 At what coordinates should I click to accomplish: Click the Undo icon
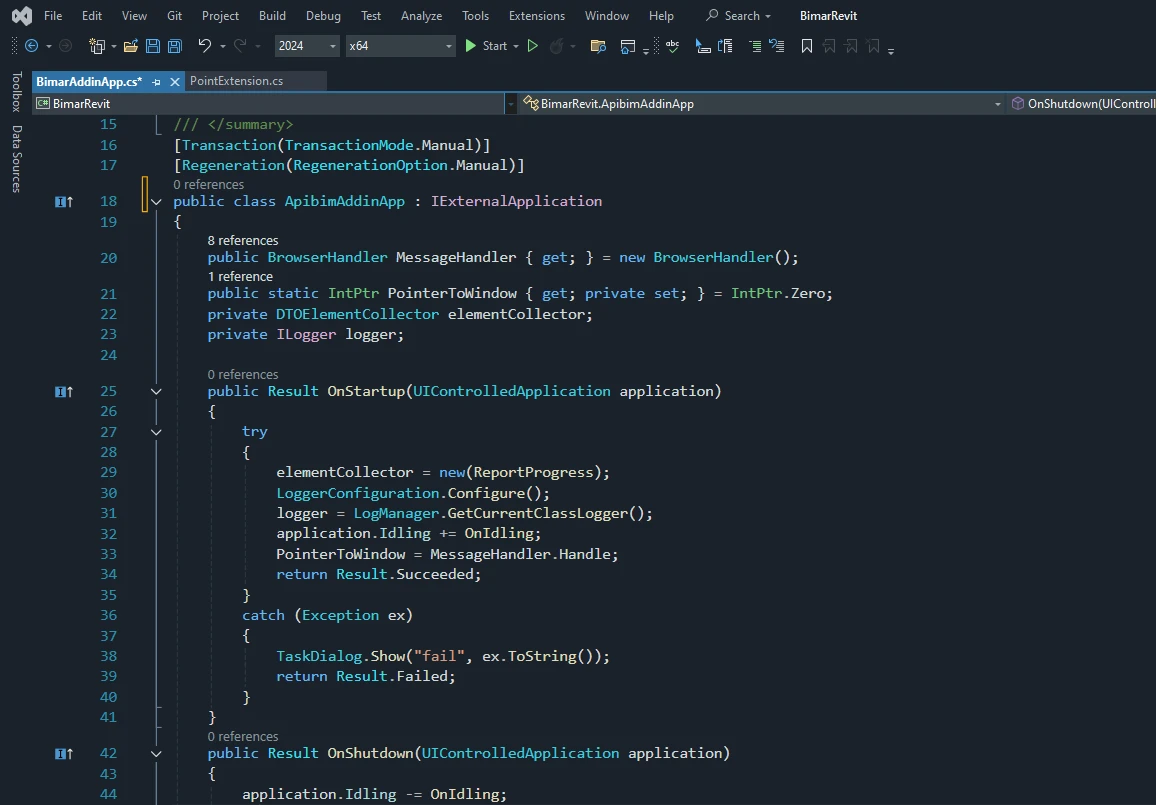[x=205, y=46]
